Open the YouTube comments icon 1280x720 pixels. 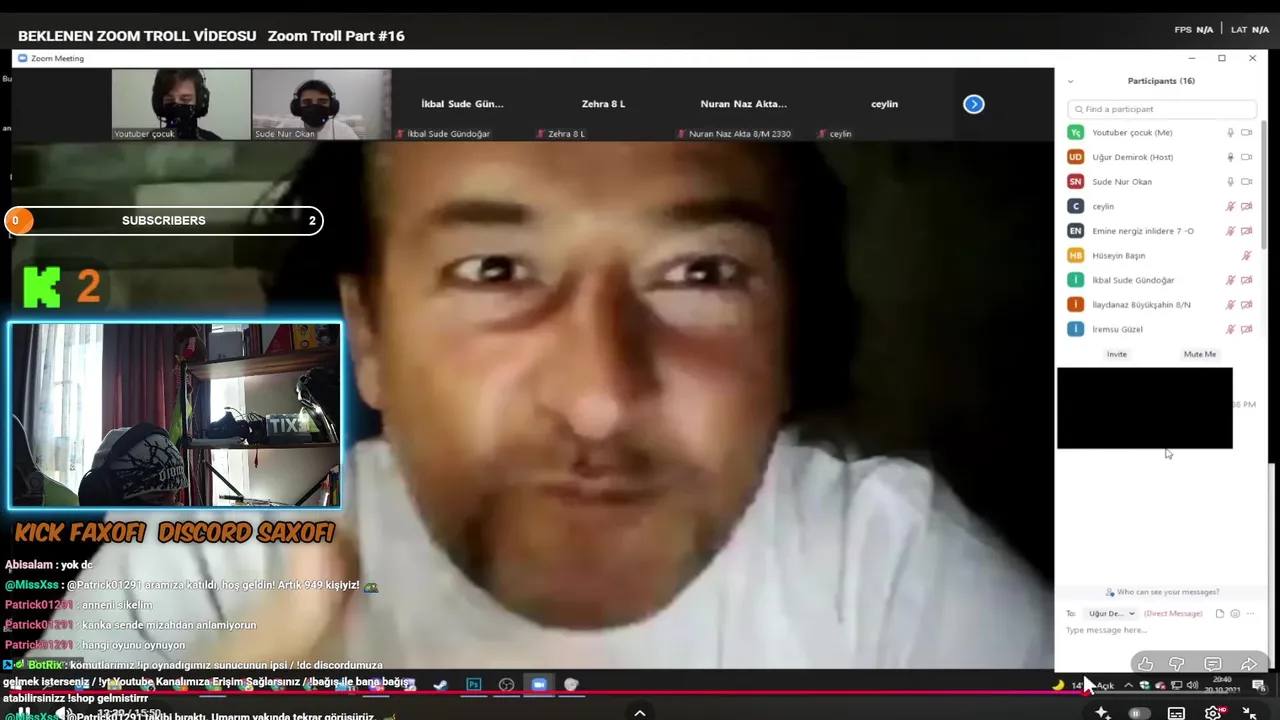[x=1213, y=664]
